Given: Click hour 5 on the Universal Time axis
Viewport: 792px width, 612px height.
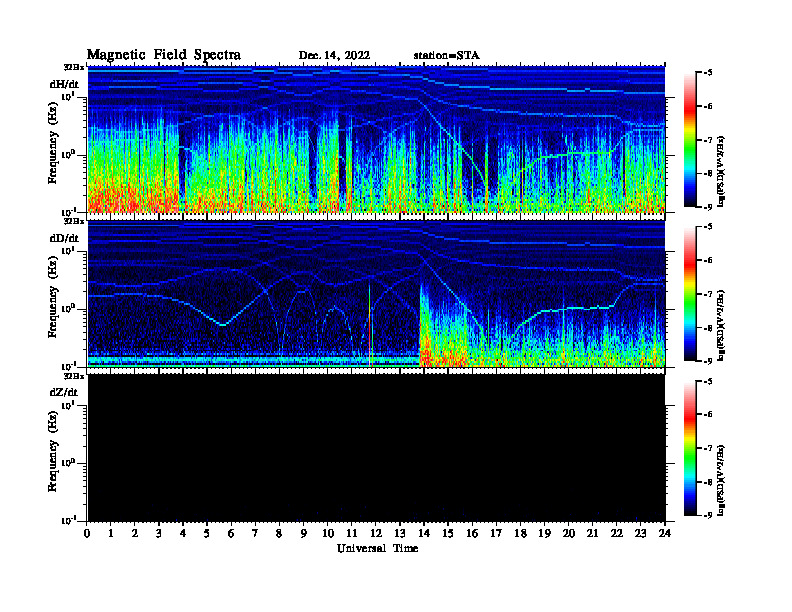Looking at the screenshot, I should pos(207,533).
